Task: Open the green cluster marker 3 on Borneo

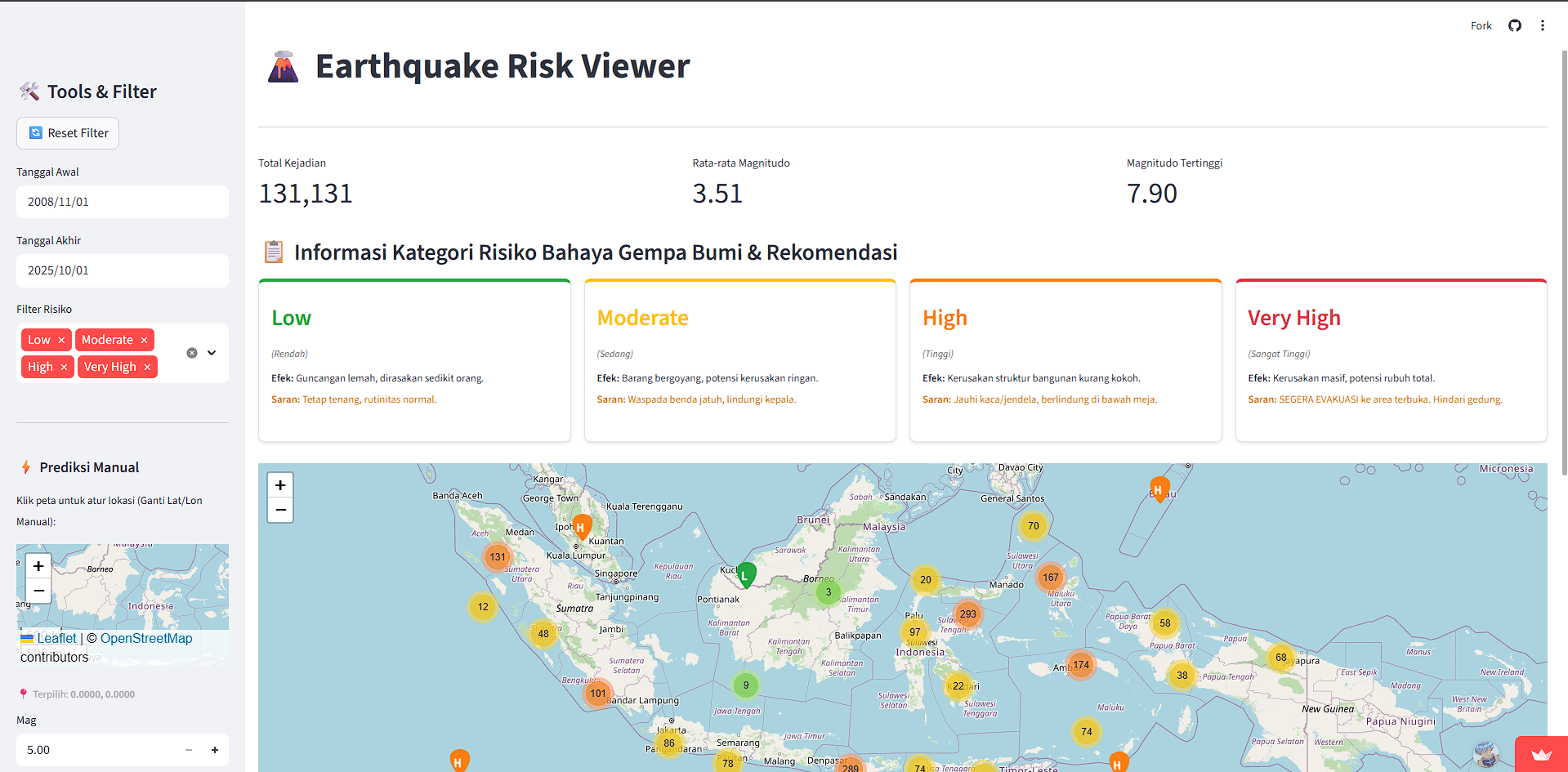Action: (829, 592)
